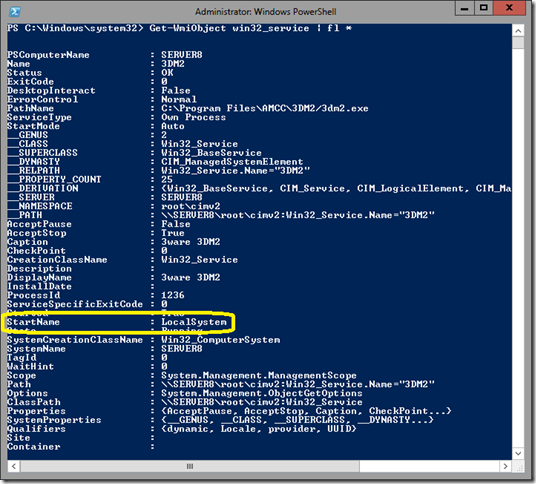This screenshot has width=536, height=484.
Task: Click the StartMode value 'Auto'
Action: 173,126
